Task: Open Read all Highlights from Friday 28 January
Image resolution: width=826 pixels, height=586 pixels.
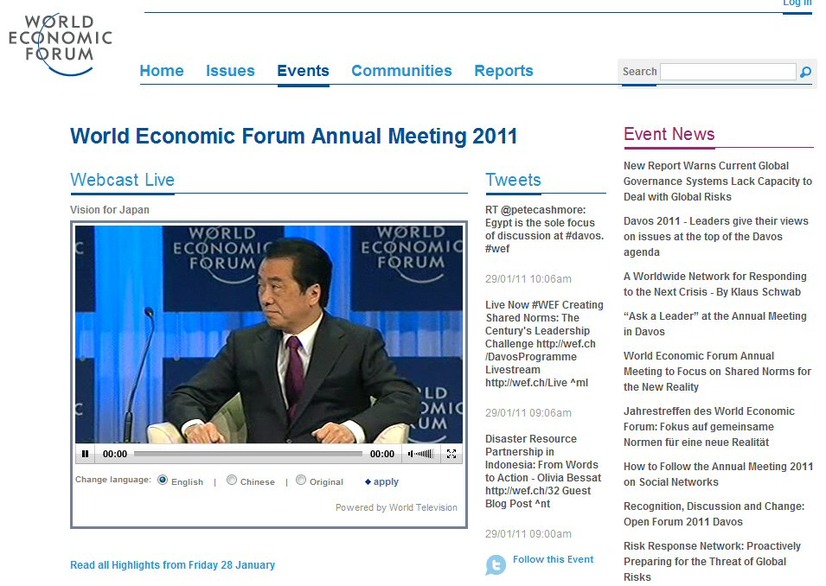Action: pyautogui.click(x=172, y=565)
